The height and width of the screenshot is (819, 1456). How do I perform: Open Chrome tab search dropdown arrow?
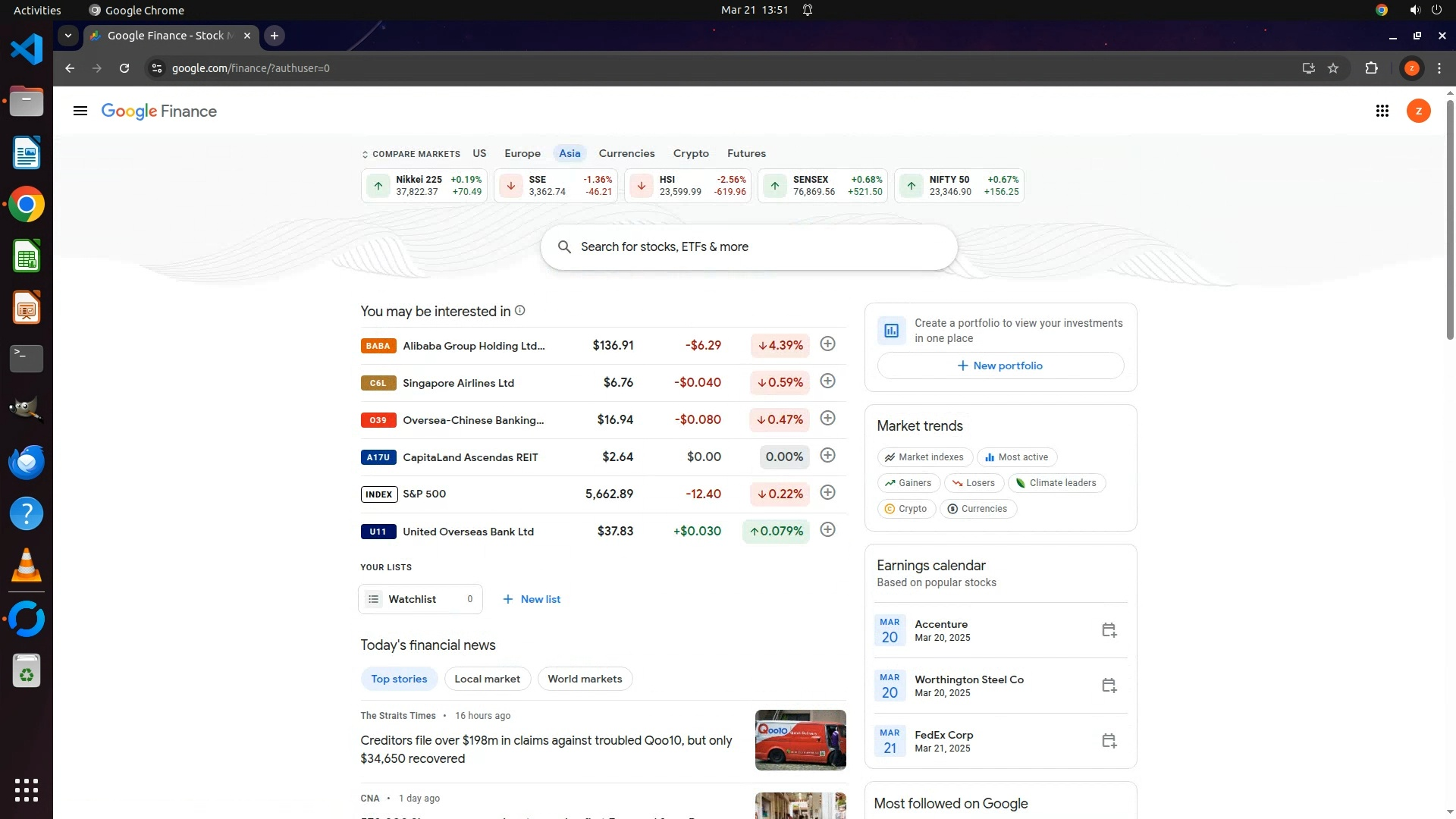tap(68, 36)
